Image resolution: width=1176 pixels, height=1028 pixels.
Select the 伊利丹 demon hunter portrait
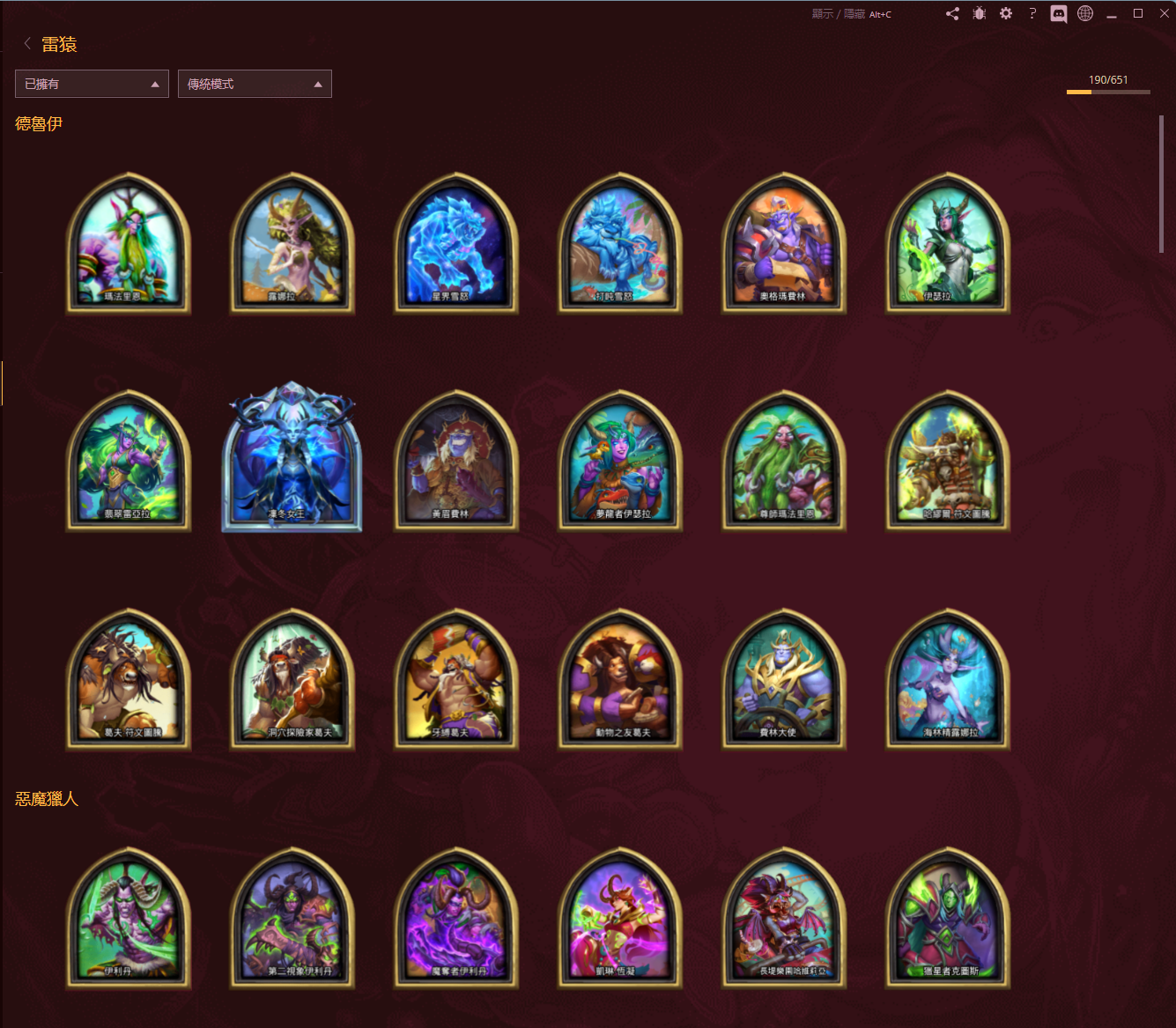coord(129,917)
